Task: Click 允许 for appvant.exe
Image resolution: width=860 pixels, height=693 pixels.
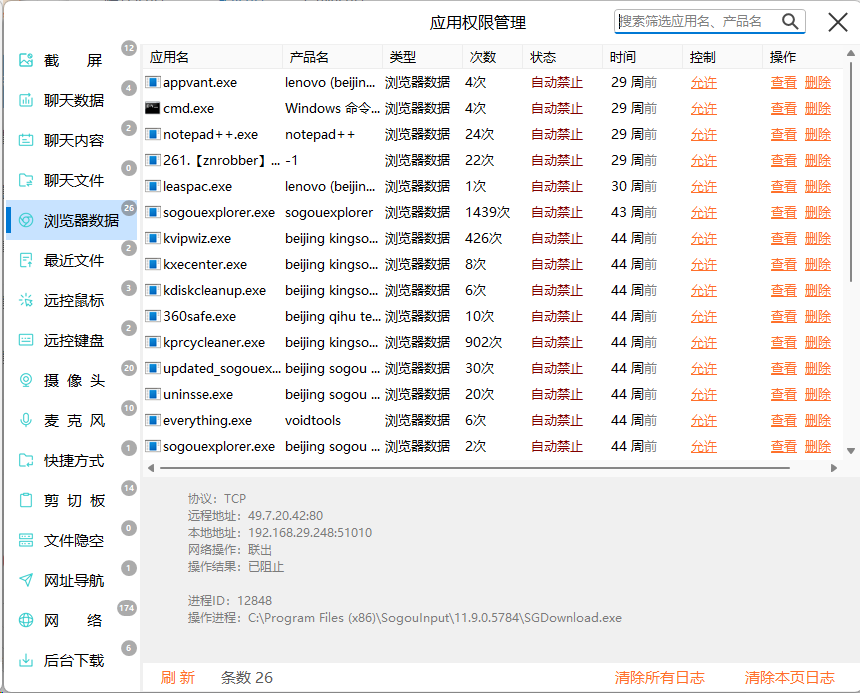Action: [704, 83]
